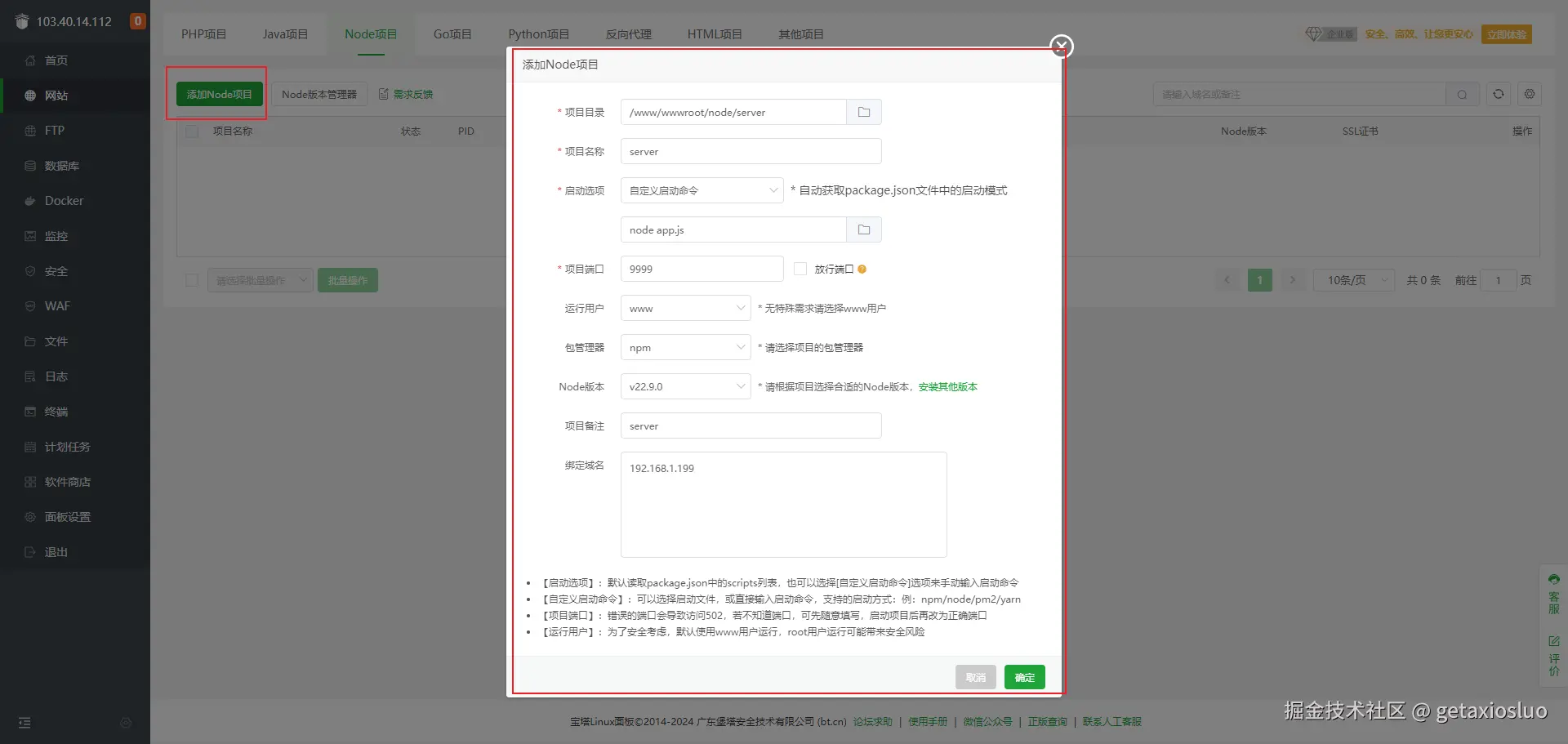Click the 项目名称 server input field
The width and height of the screenshot is (1568, 744).
(x=751, y=151)
